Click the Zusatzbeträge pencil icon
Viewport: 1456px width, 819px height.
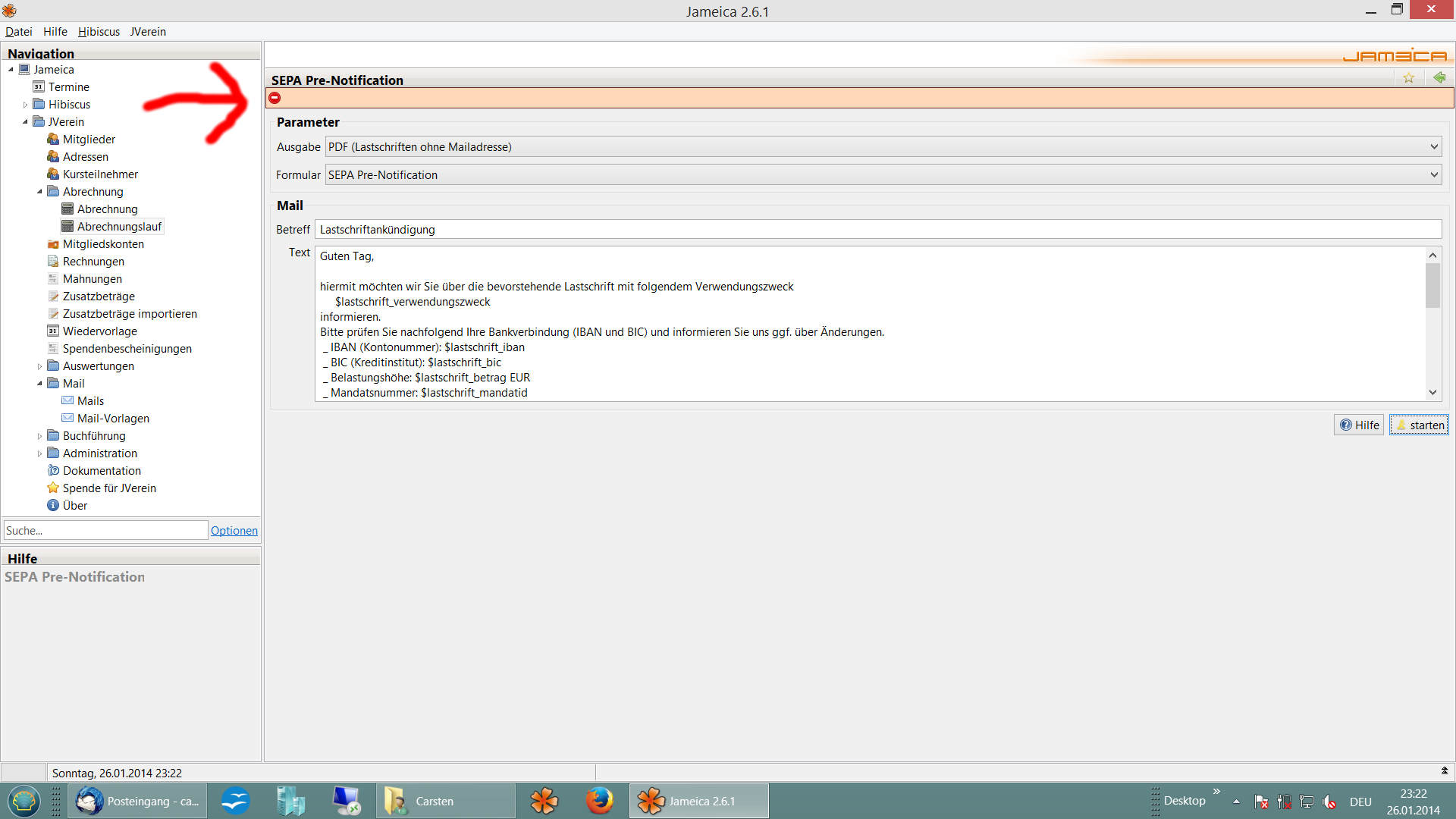[x=53, y=297]
